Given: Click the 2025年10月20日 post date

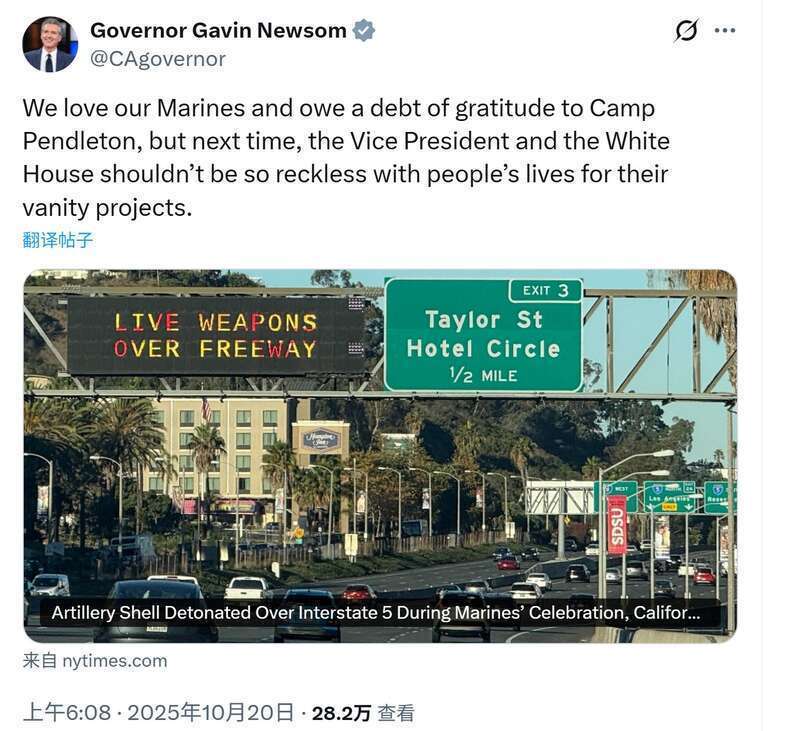Looking at the screenshot, I should click(x=212, y=713).
